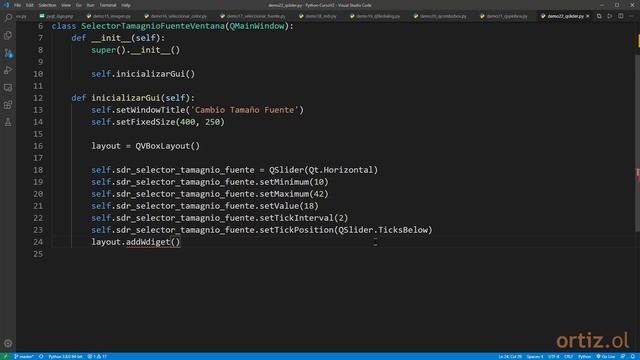Start Go Live server
Screen dimensions: 640x360
[606, 356]
